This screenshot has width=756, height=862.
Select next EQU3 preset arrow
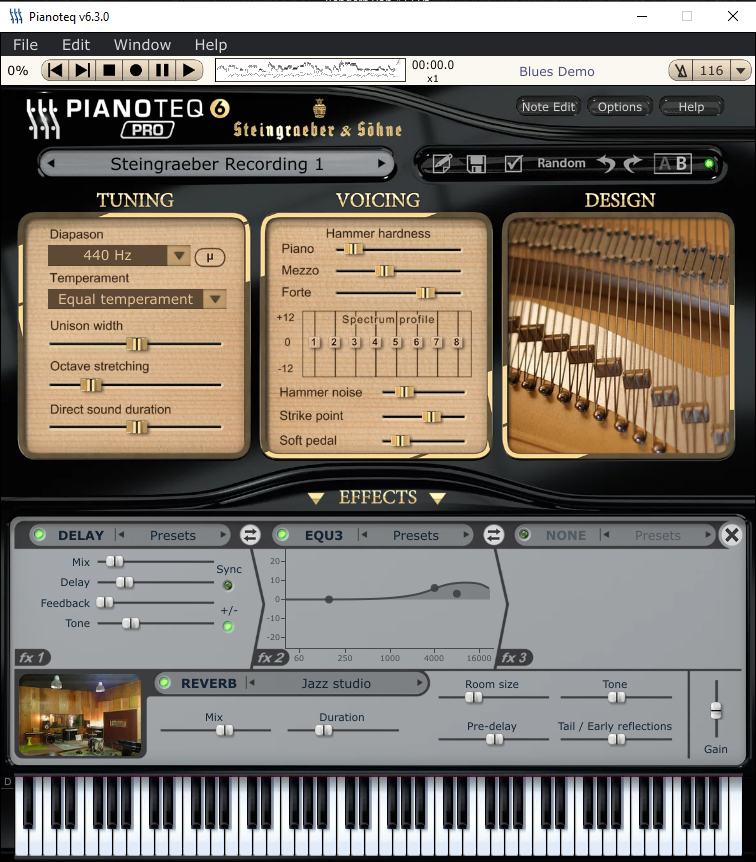466,535
